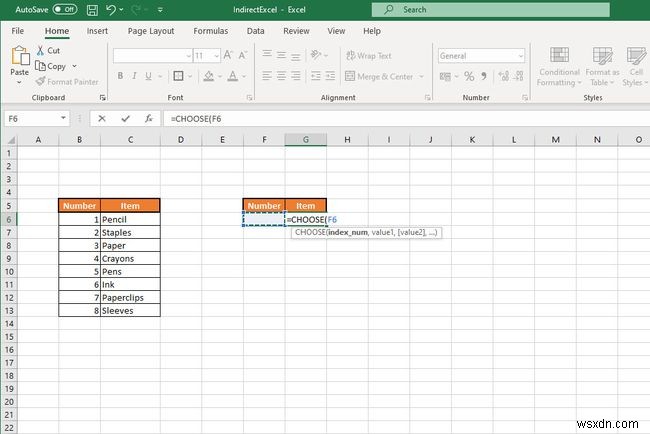Decrease font size with smaller A icon

(x=243, y=55)
